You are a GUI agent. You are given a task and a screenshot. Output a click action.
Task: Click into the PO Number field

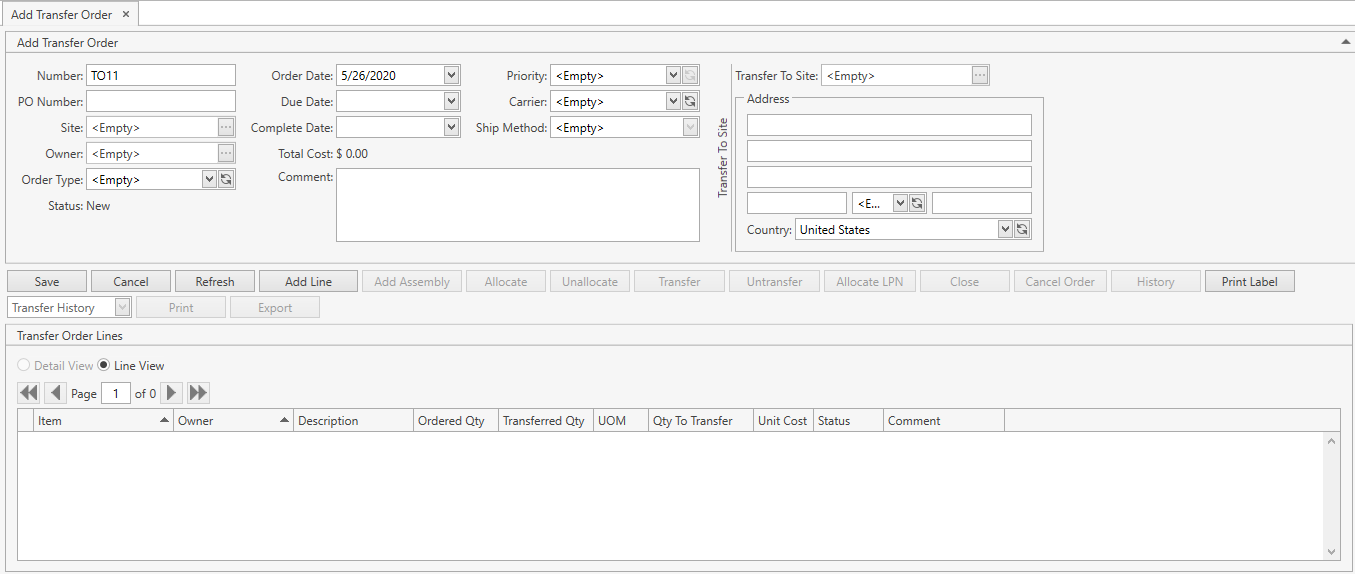point(161,101)
